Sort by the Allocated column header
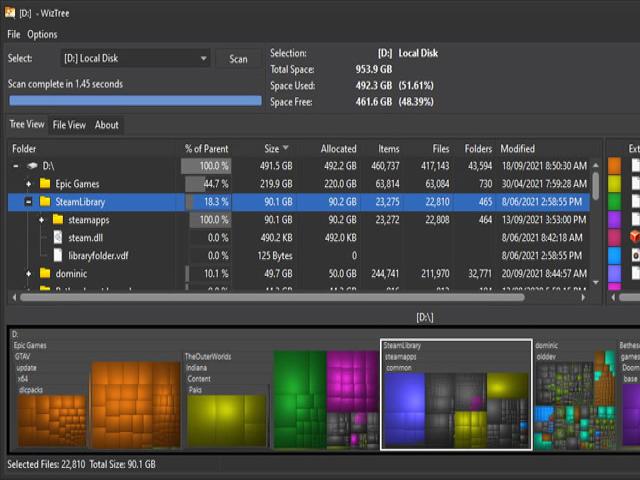The height and width of the screenshot is (480, 640). point(338,149)
